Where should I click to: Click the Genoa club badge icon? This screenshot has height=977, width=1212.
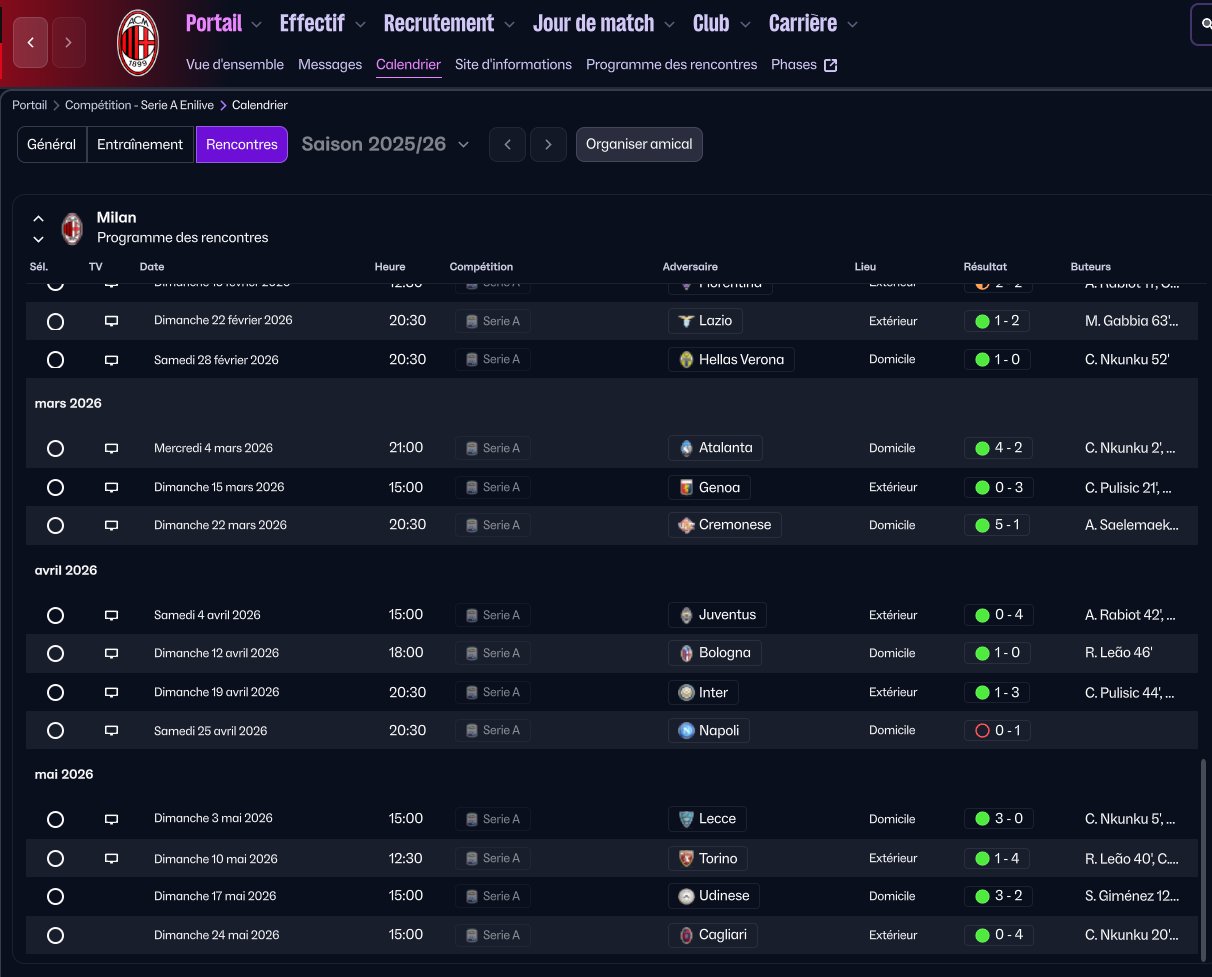point(686,487)
